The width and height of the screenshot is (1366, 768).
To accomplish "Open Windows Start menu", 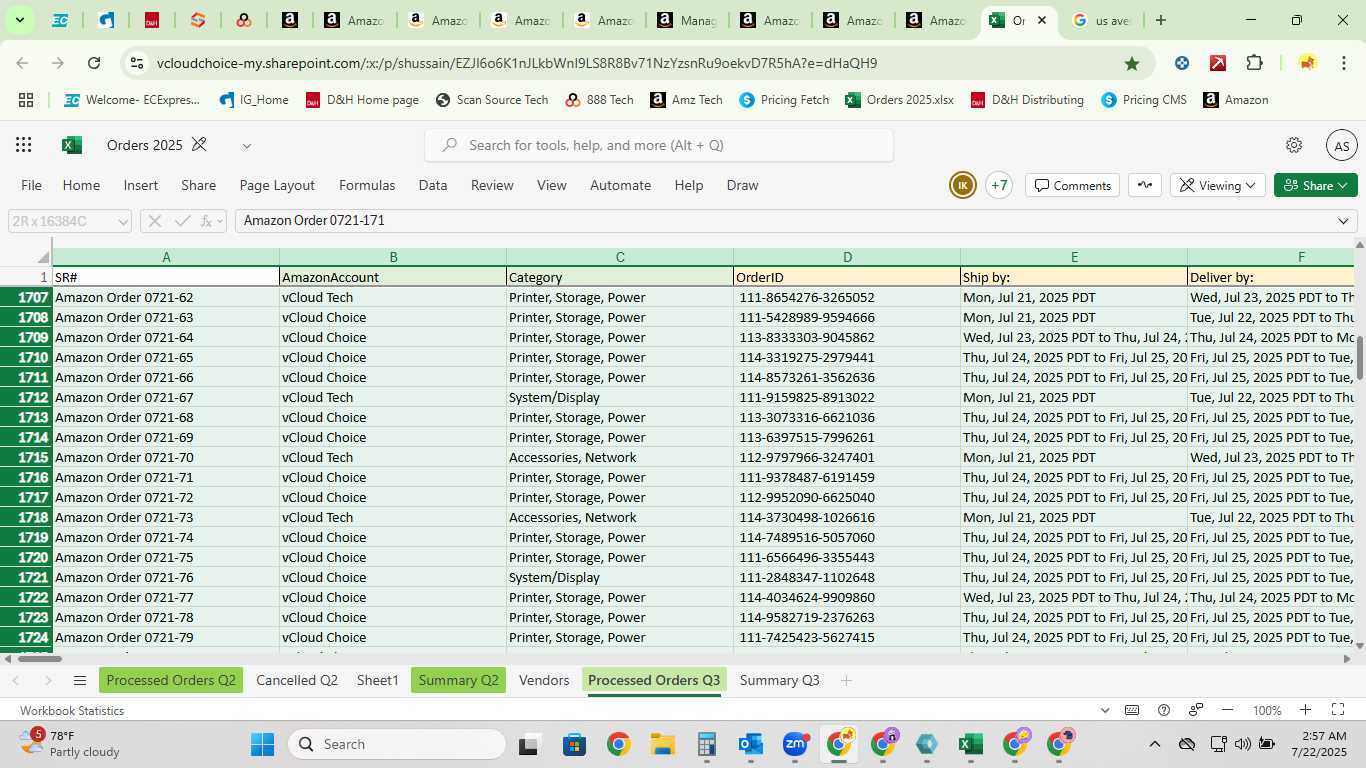I will [x=262, y=744].
